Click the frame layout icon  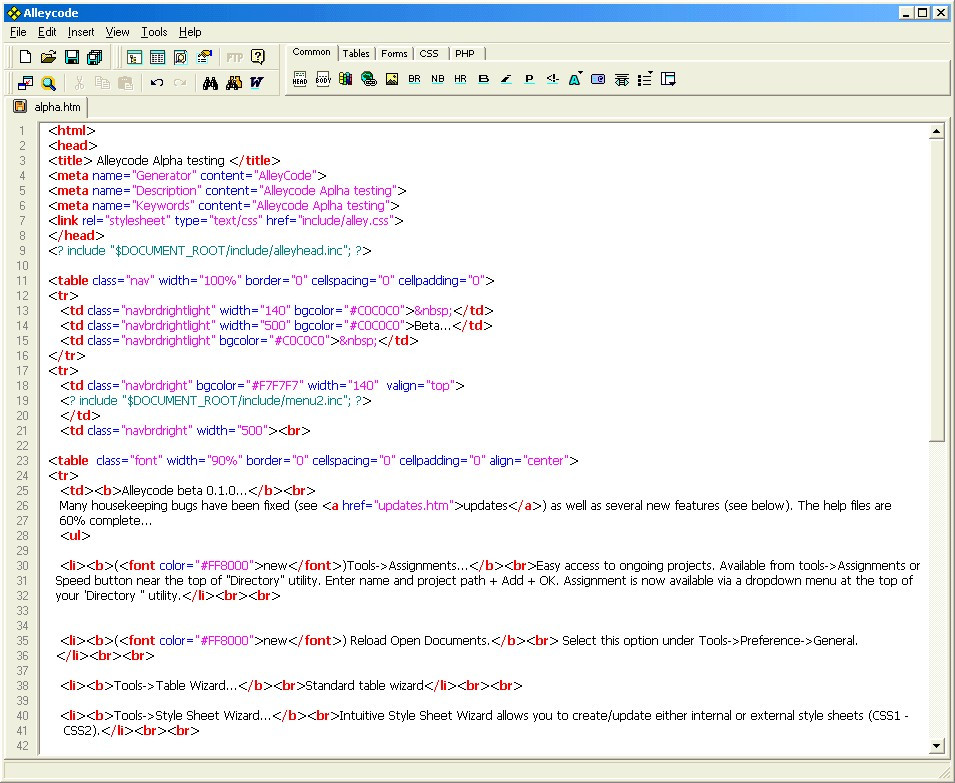[x=668, y=79]
